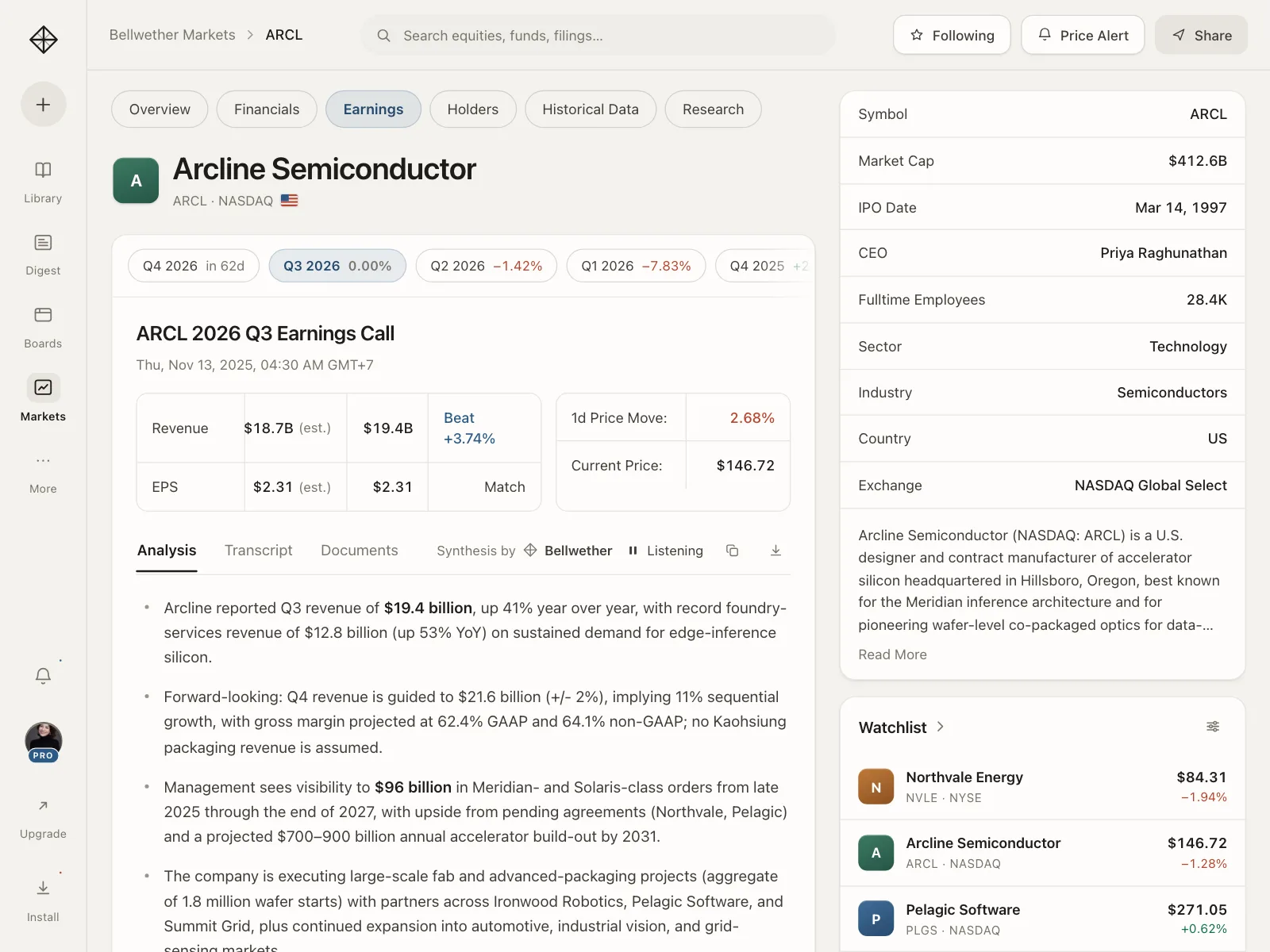Viewport: 1270px width, 952px height.
Task: Click the $19.4B actual revenue cell
Action: click(x=388, y=428)
